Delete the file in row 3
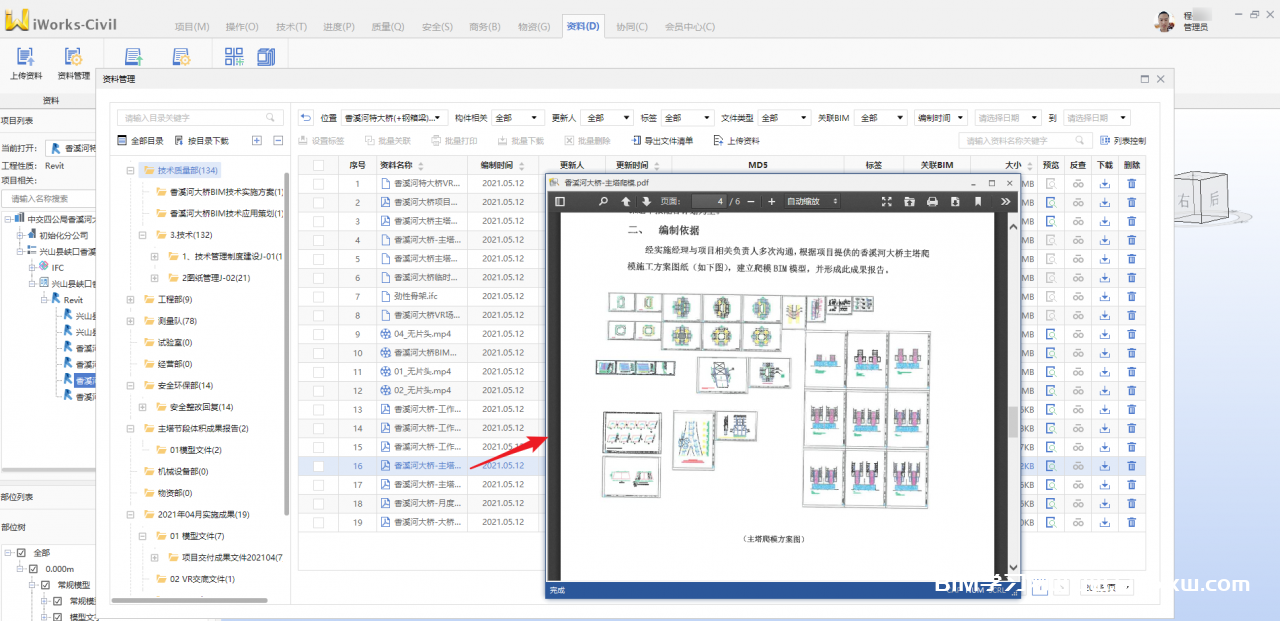This screenshot has width=1280, height=621. click(1132, 221)
